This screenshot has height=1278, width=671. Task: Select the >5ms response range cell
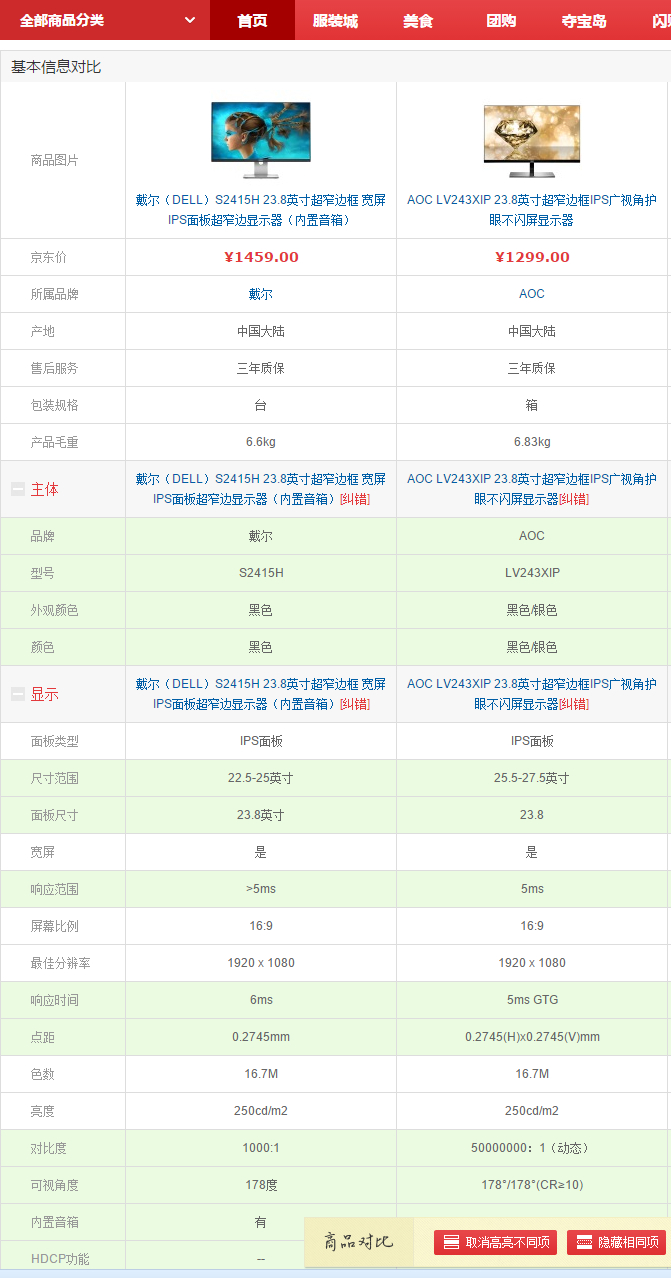click(260, 889)
